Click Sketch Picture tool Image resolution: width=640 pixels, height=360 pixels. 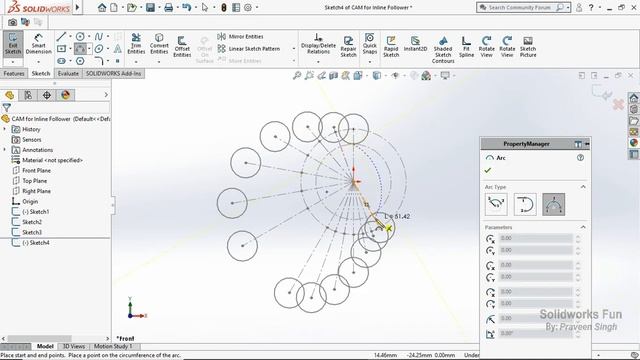click(528, 46)
